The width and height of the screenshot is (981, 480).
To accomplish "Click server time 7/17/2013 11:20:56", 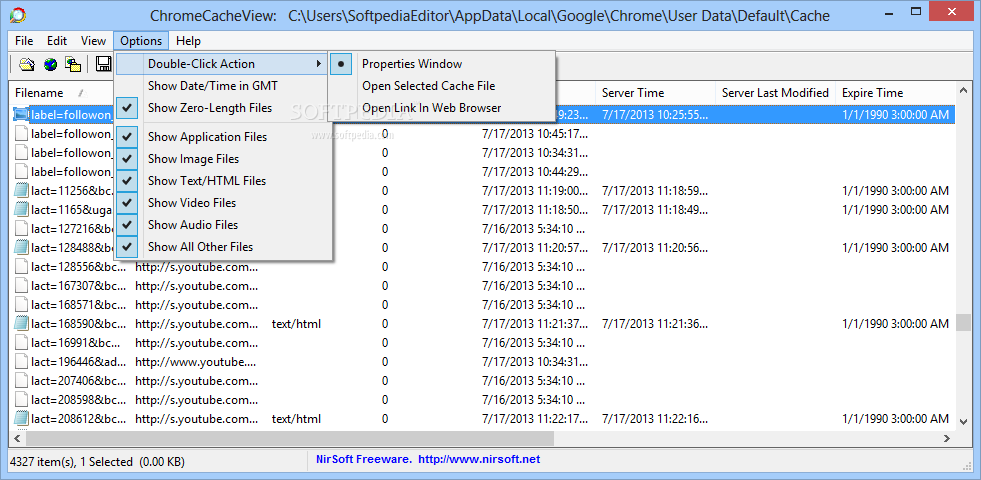I will (x=655, y=247).
